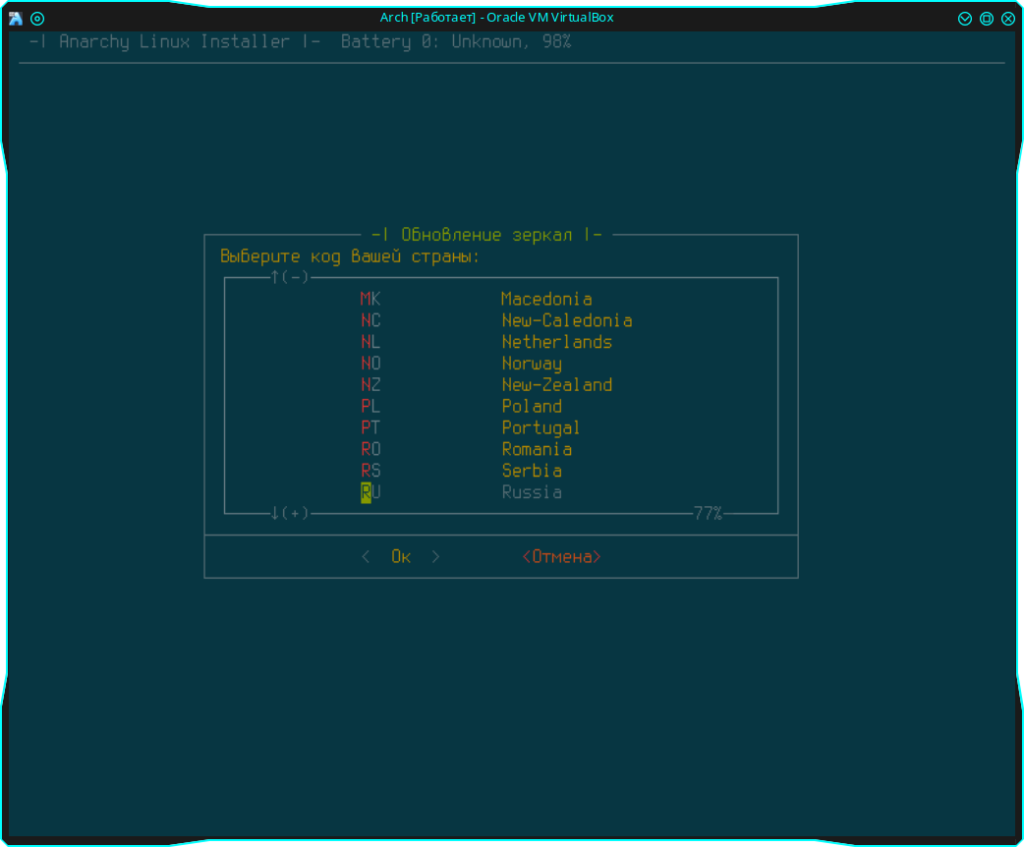Click the scroll-down indicator below the list
Image resolution: width=1024 pixels, height=847 pixels.
coord(289,513)
